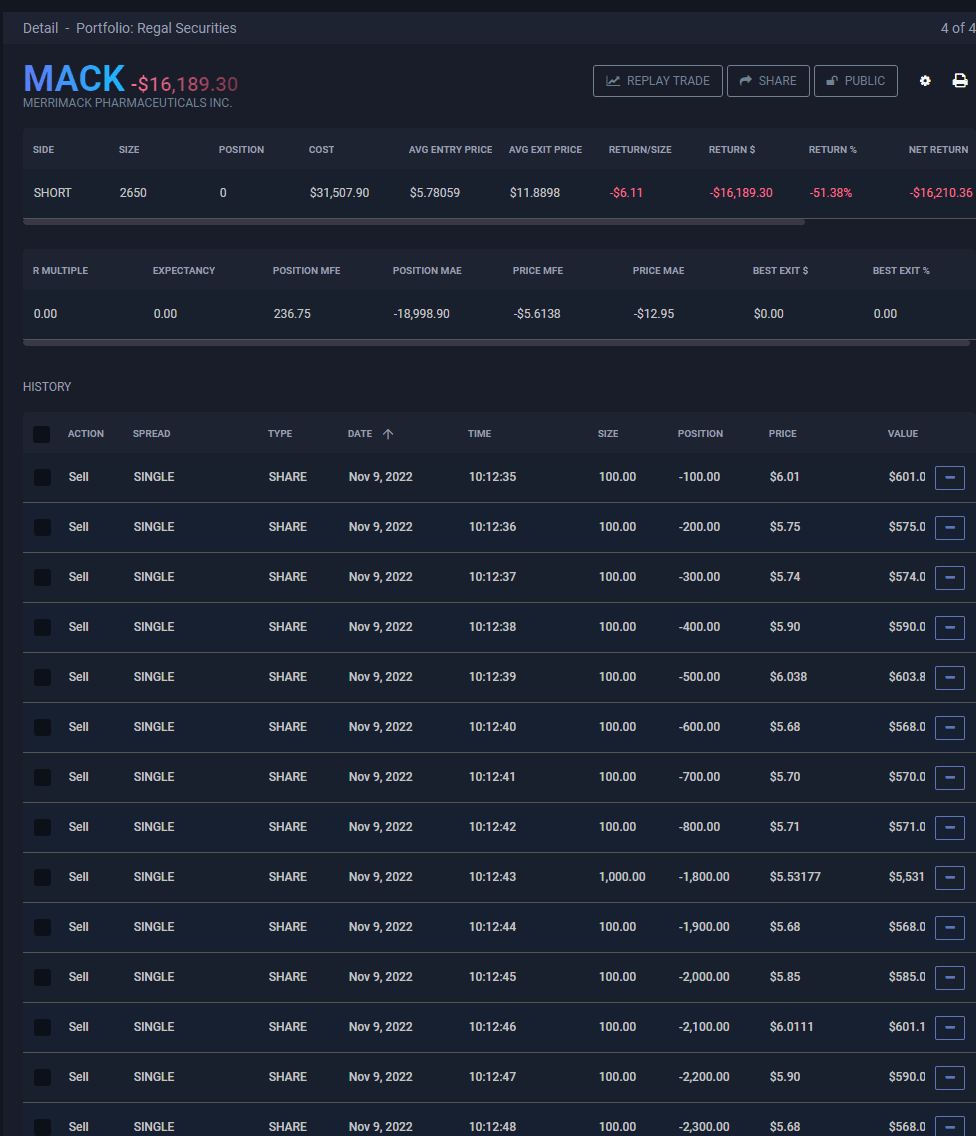Click the 236.75 Position MFE value
The image size is (976, 1136).
(x=292, y=314)
